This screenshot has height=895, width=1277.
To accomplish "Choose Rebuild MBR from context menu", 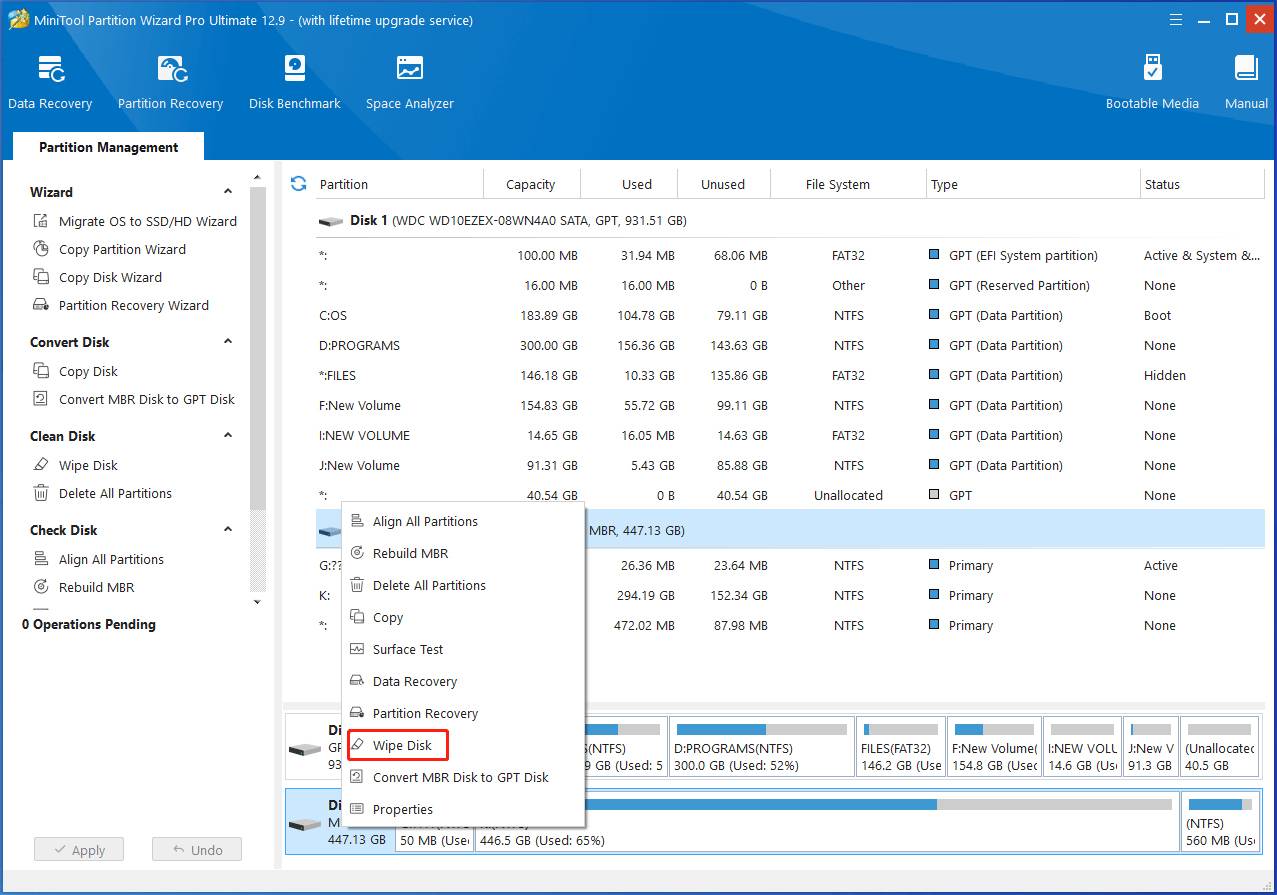I will click(463, 553).
